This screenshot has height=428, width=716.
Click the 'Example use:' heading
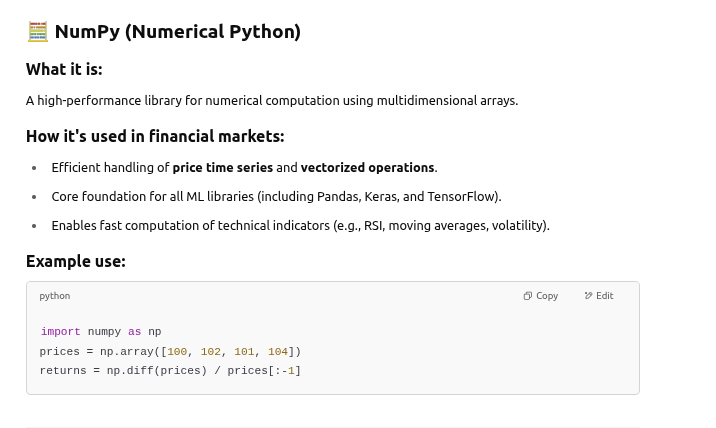coord(76,261)
